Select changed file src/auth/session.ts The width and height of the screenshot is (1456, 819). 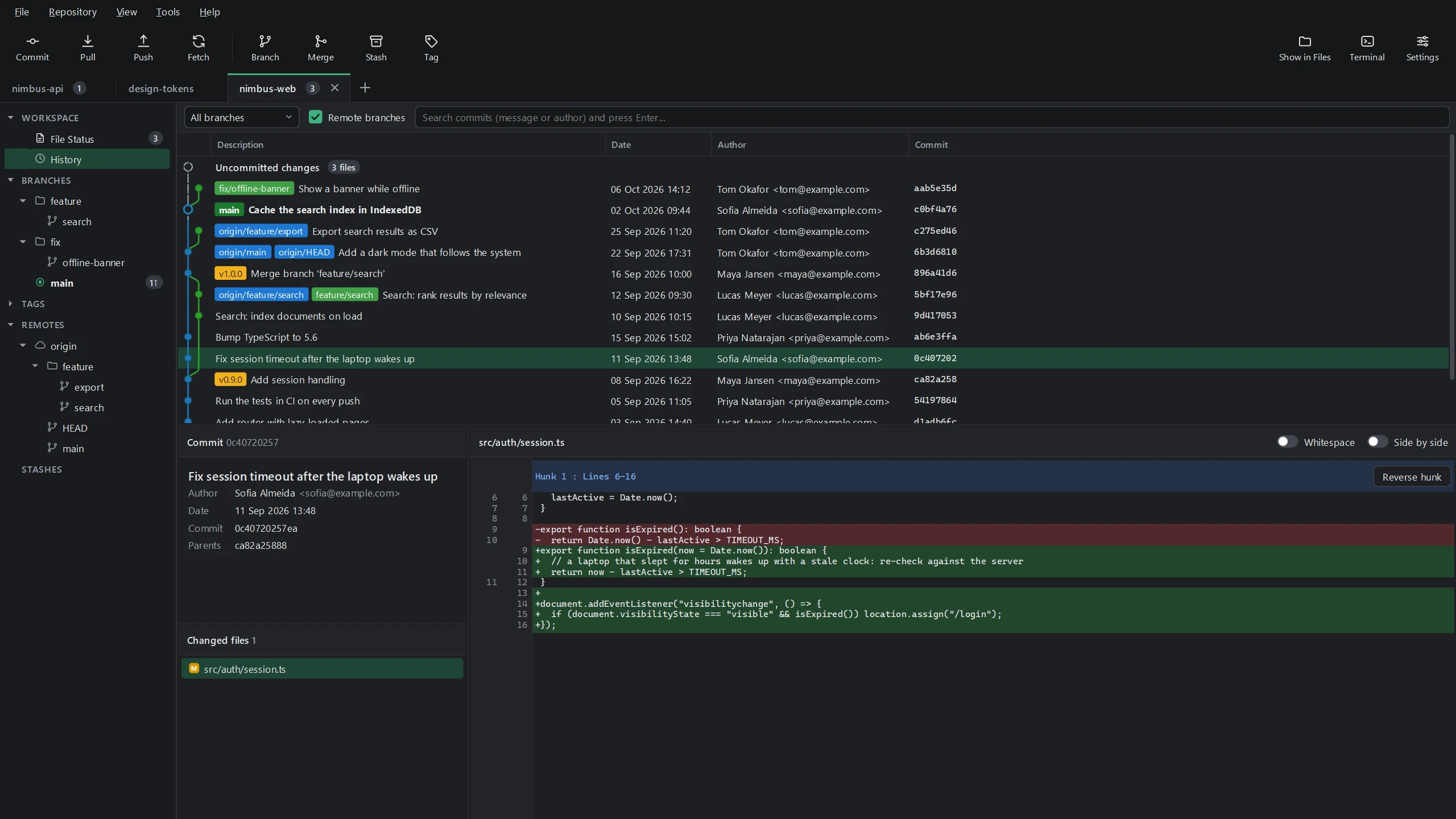(322, 668)
